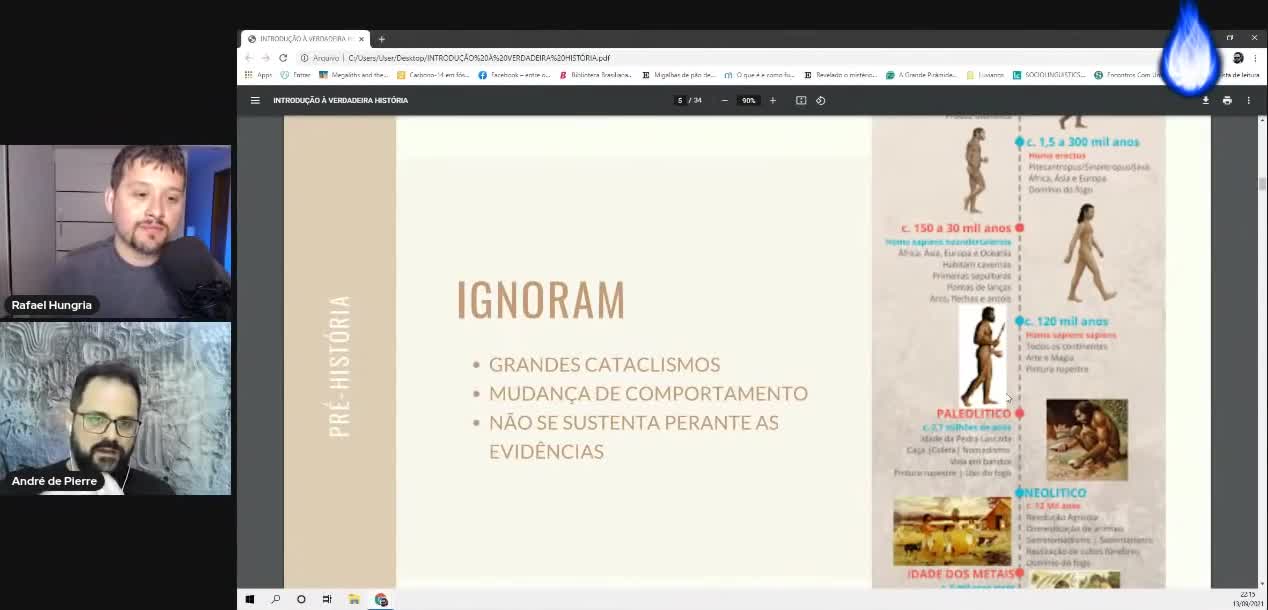Viewport: 1268px width, 610px height.
Task: Click the IDADE DOS METAIS heading
Action: pyautogui.click(x=960, y=574)
